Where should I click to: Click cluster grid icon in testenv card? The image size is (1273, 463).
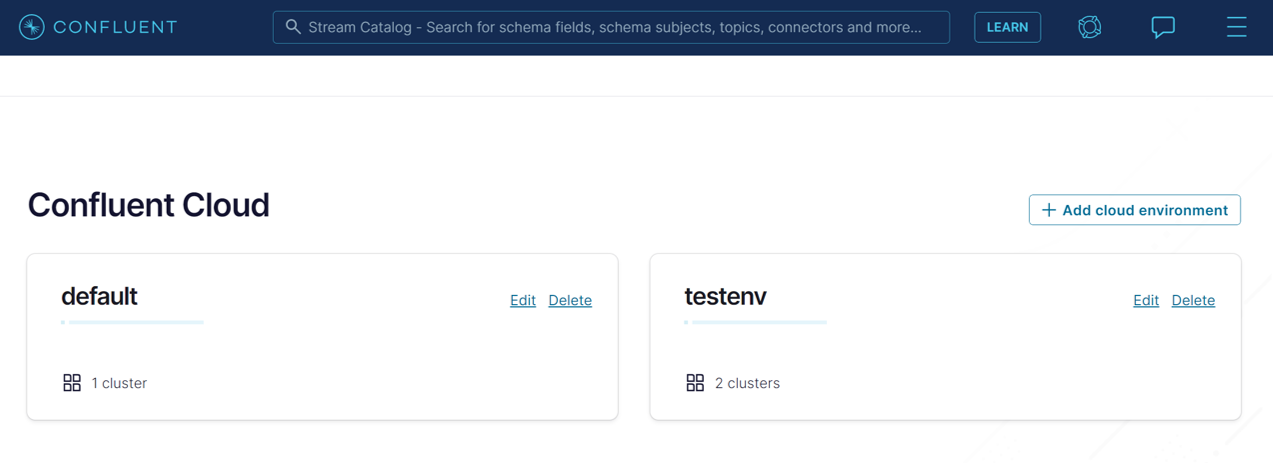point(695,383)
